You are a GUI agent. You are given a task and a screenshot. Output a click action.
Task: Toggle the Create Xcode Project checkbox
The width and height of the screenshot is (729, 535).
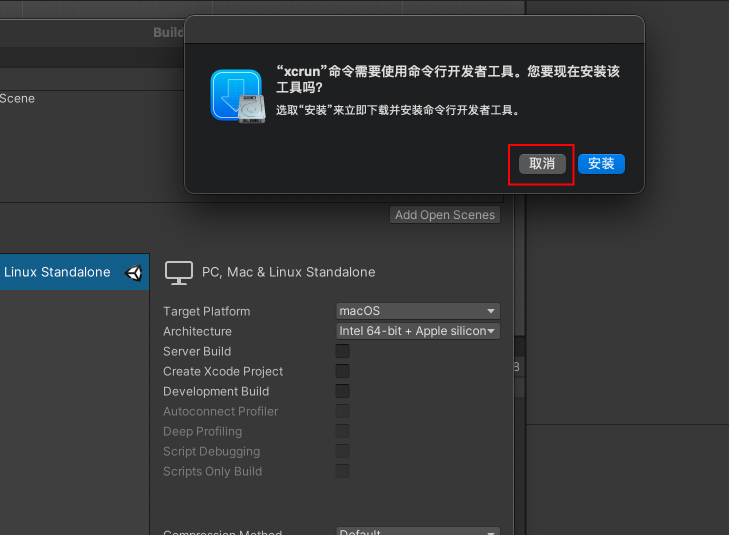pyautogui.click(x=342, y=371)
